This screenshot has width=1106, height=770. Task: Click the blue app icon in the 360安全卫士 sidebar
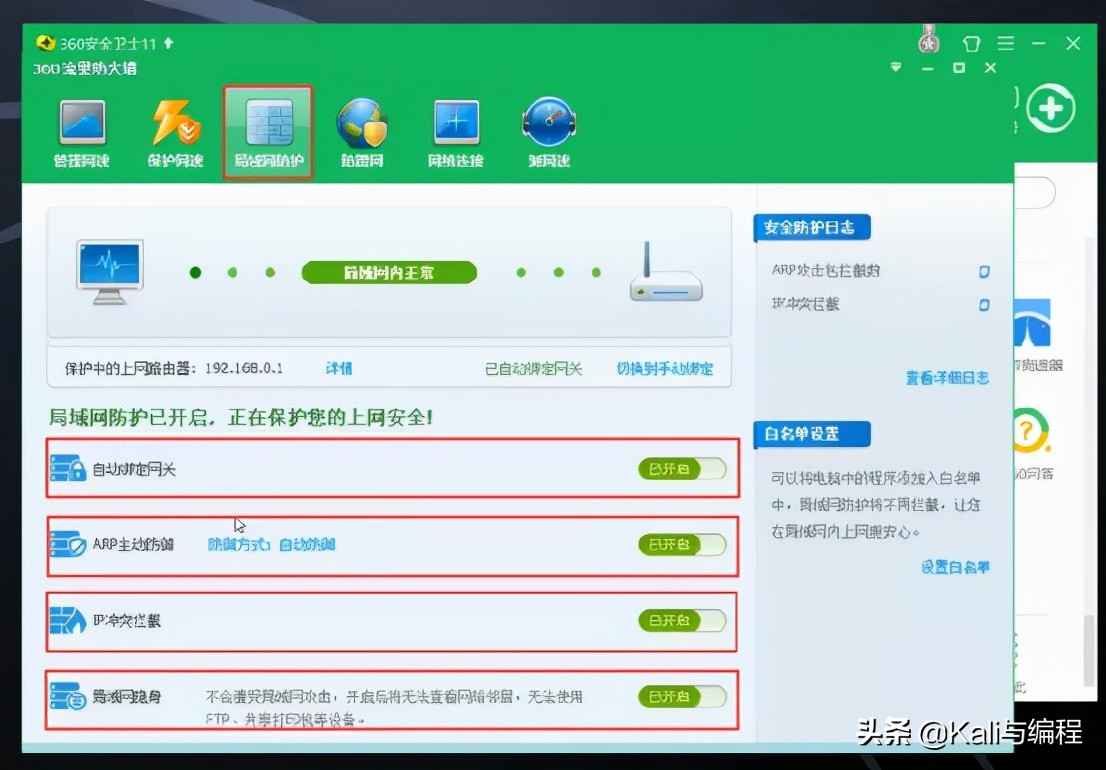pos(1031,322)
